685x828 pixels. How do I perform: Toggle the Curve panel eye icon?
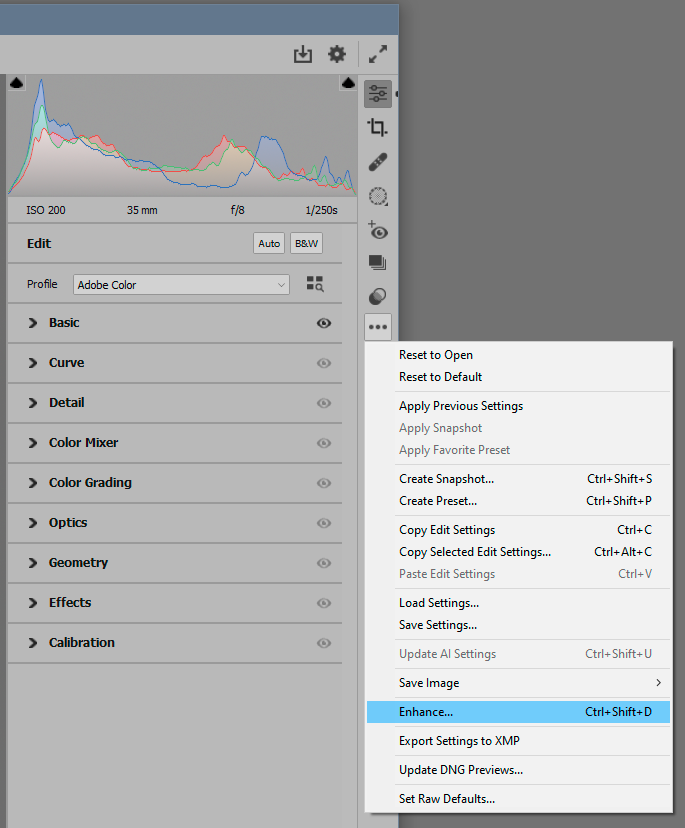(x=323, y=363)
